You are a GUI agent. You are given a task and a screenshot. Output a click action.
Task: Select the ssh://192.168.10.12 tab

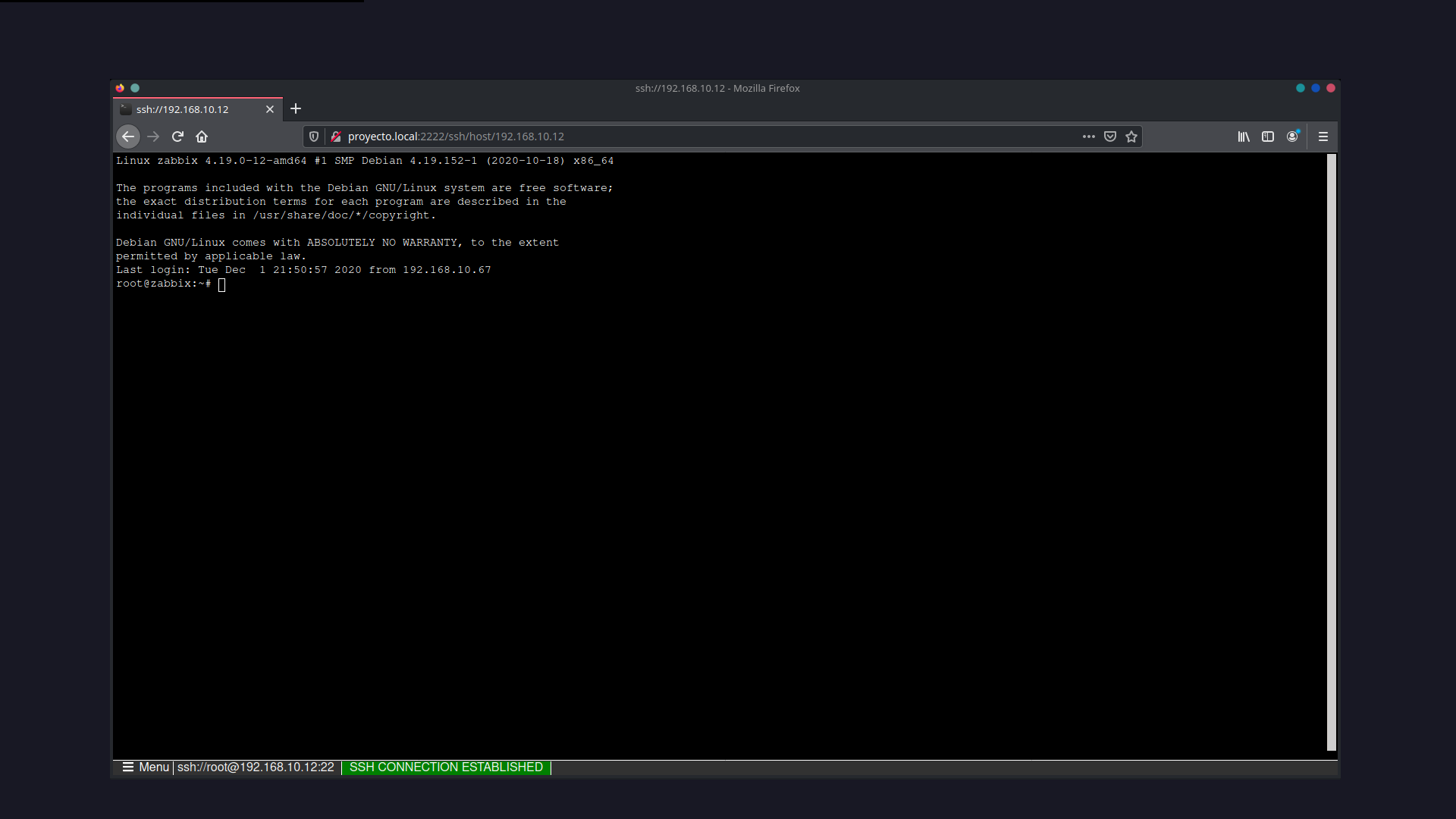190,109
